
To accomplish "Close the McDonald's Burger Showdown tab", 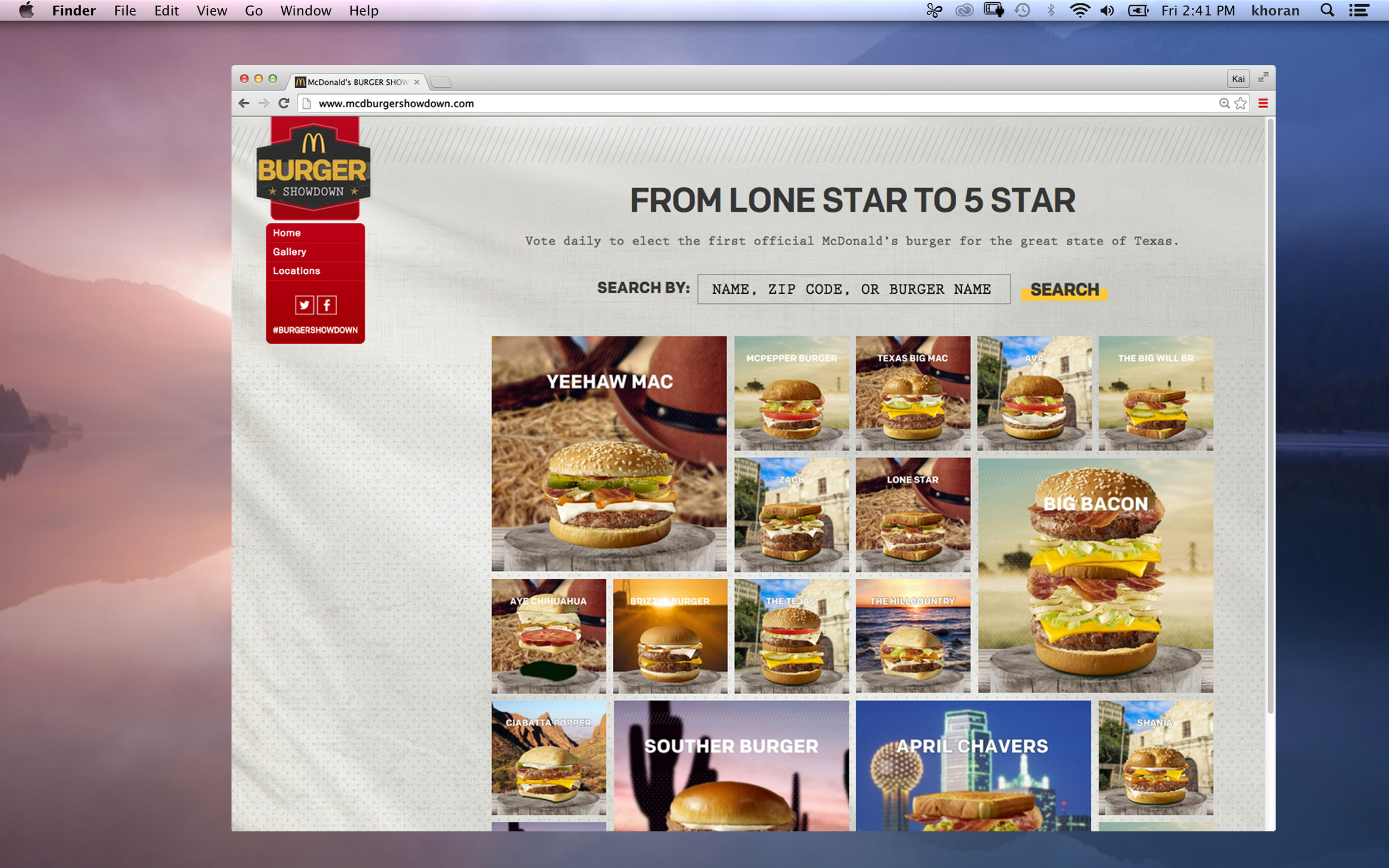I will [417, 82].
